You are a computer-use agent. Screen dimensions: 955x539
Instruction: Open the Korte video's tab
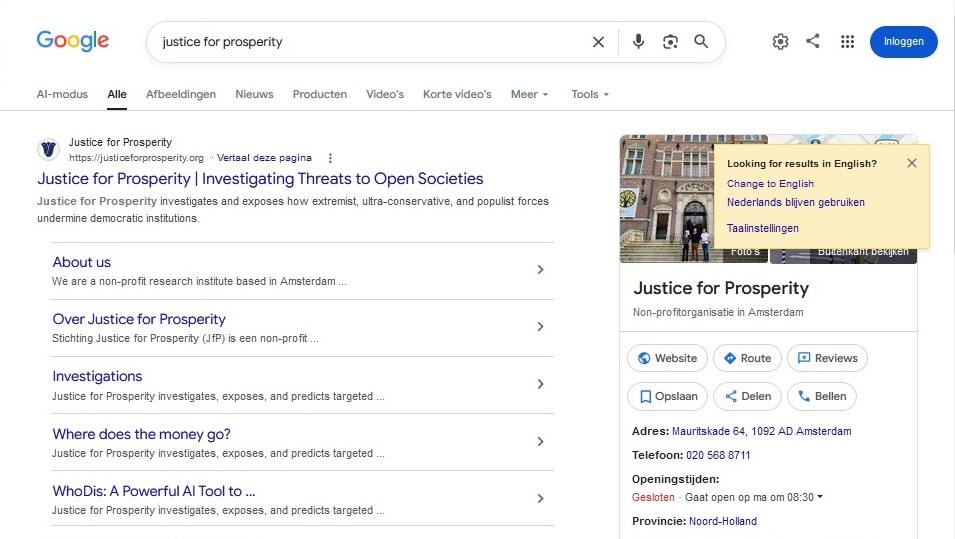coord(457,94)
